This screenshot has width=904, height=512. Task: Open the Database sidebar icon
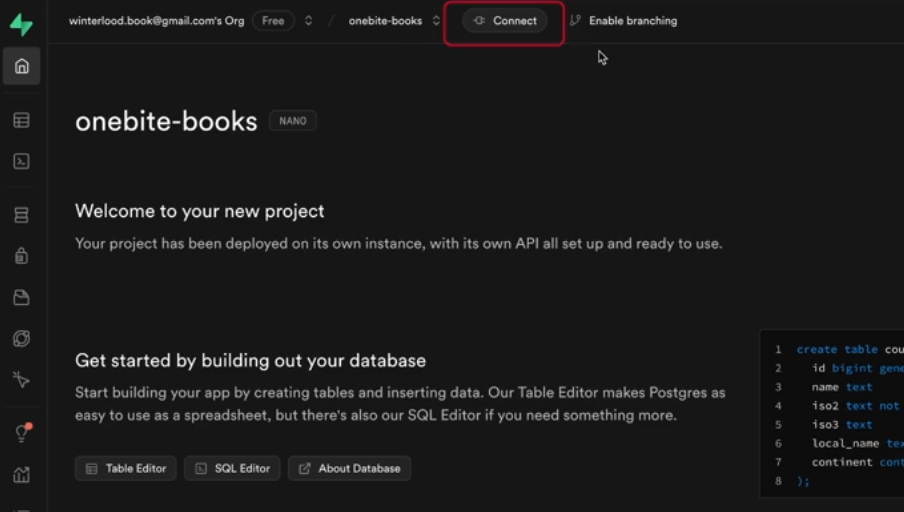[21, 215]
